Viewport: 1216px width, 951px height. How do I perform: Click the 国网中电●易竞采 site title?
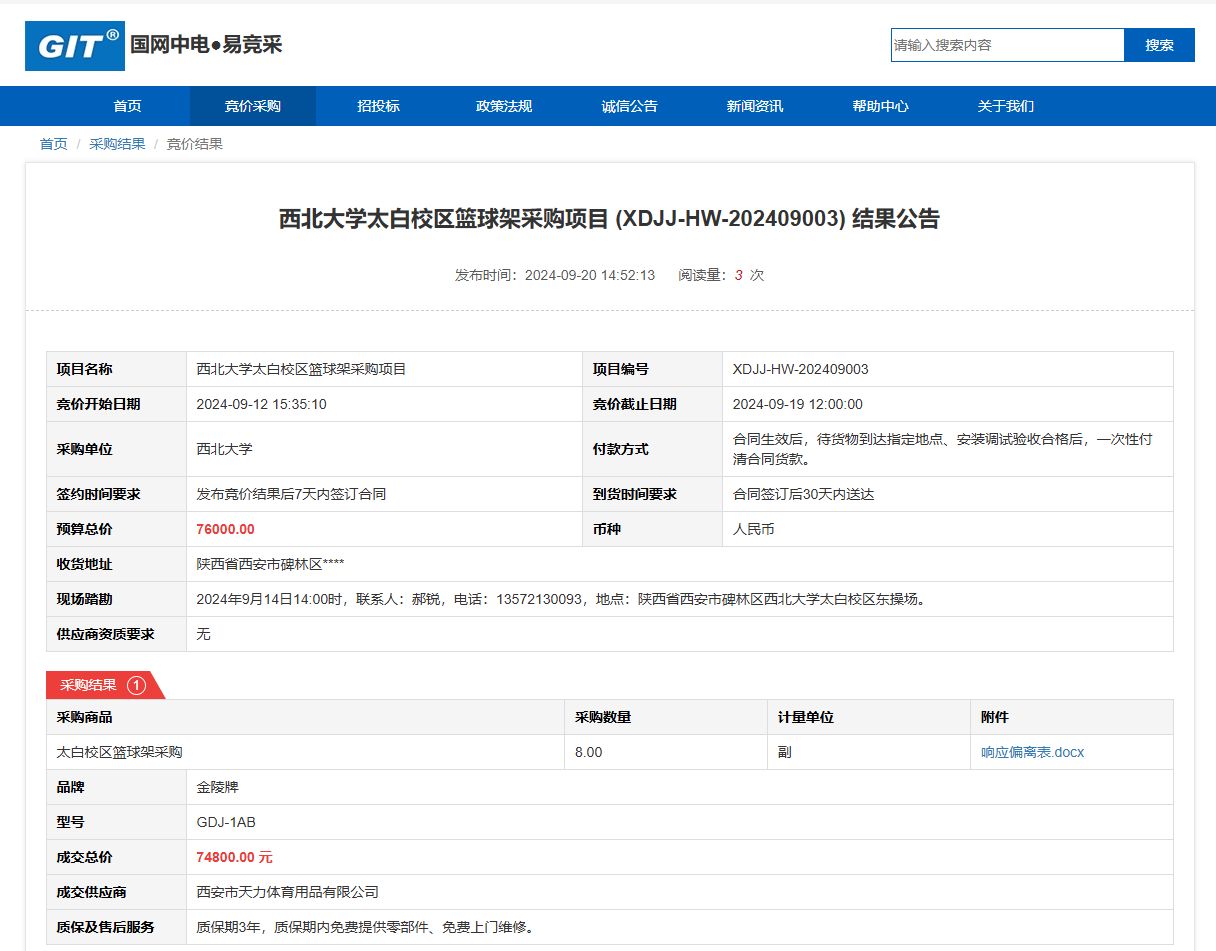point(207,45)
